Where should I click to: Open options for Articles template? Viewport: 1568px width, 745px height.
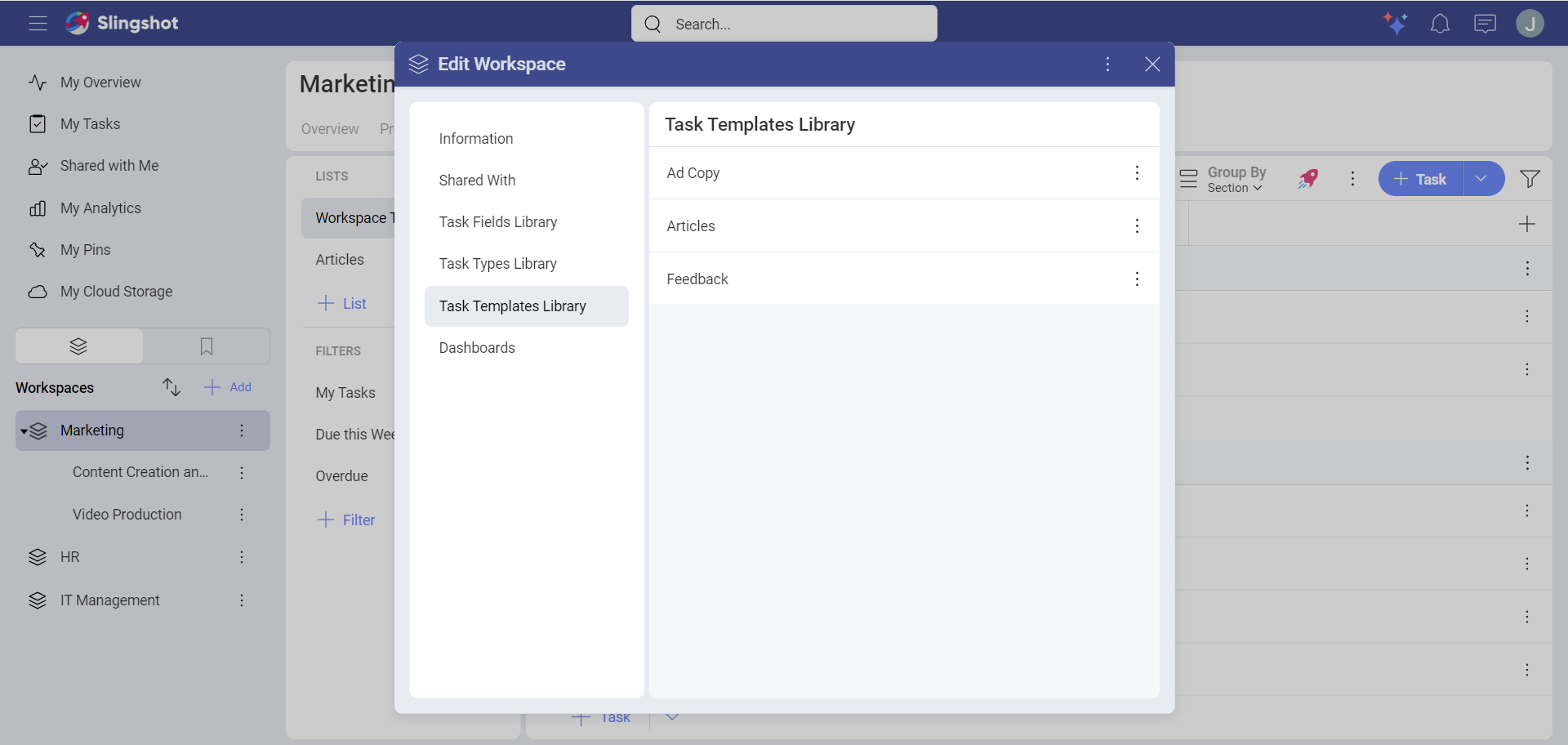pyautogui.click(x=1137, y=226)
